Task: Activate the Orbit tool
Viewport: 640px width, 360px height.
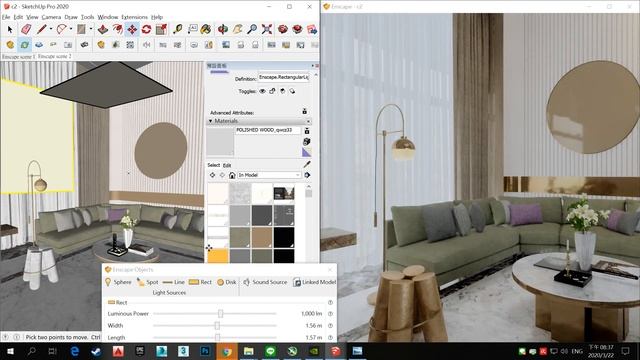Action: coord(222,29)
